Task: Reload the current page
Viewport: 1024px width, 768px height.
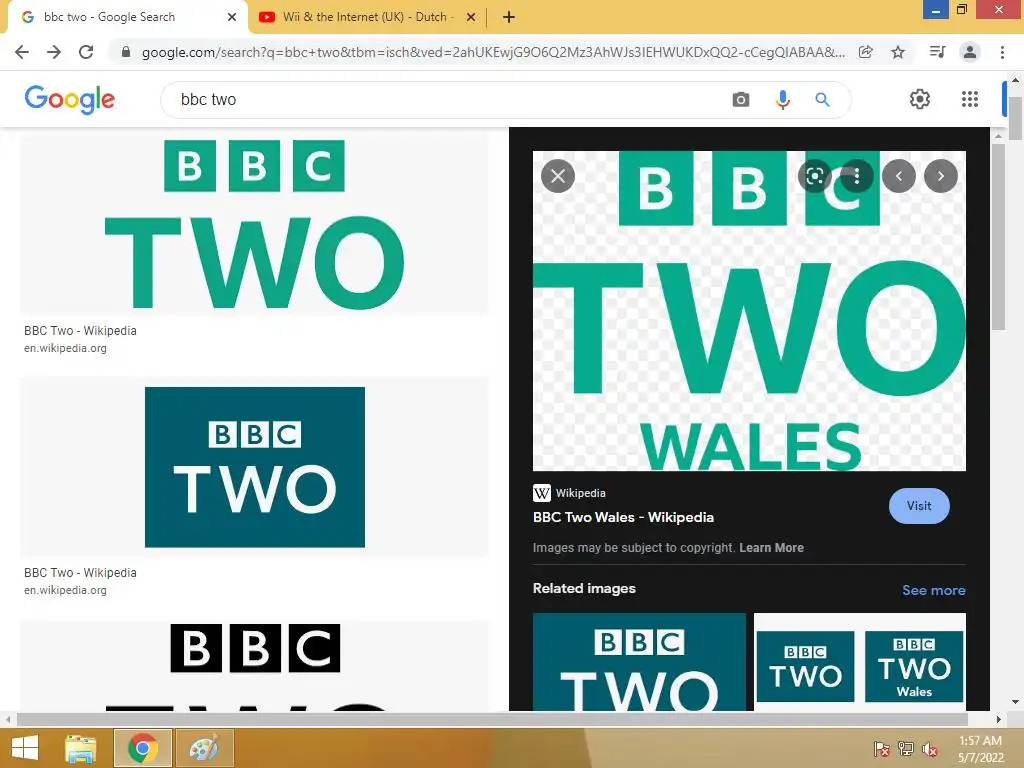Action: pos(86,52)
